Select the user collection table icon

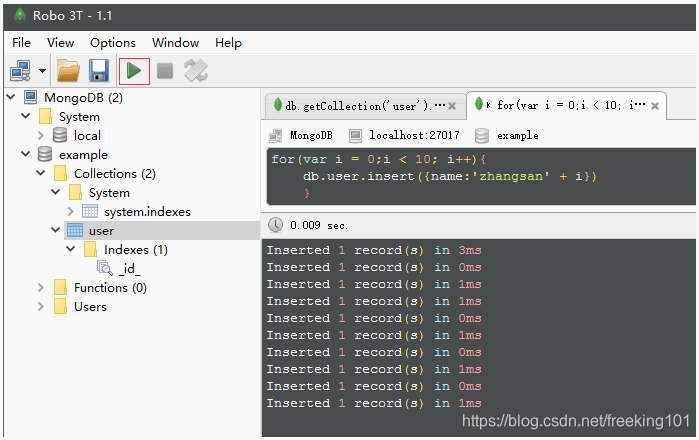[74, 230]
